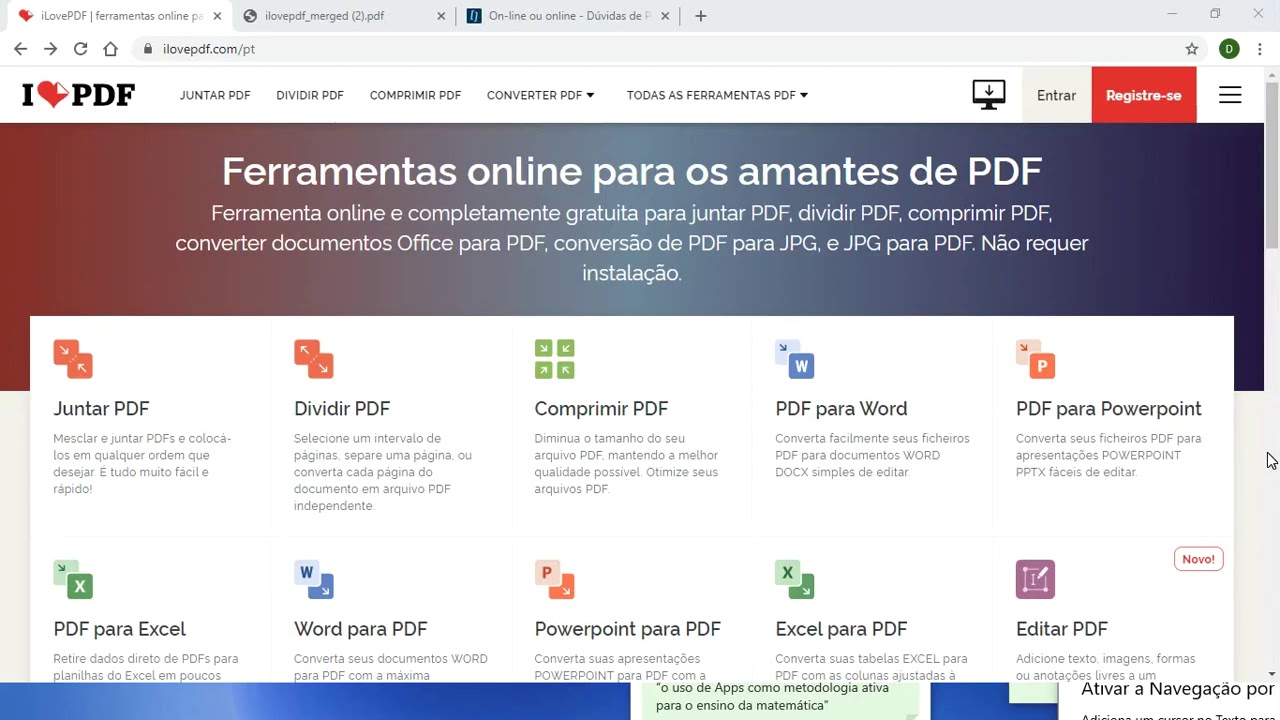Open the Comprimir PDF tool title
Screen dimensions: 1280x720
click(x=601, y=408)
